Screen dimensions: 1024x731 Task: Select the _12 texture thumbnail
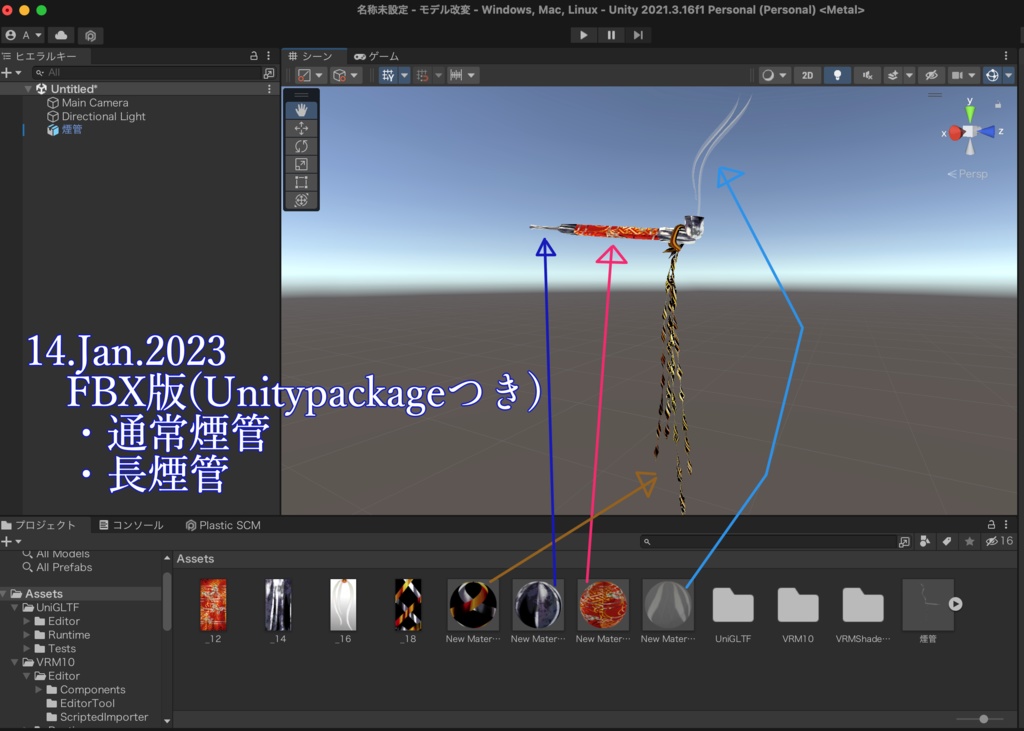pyautogui.click(x=213, y=604)
